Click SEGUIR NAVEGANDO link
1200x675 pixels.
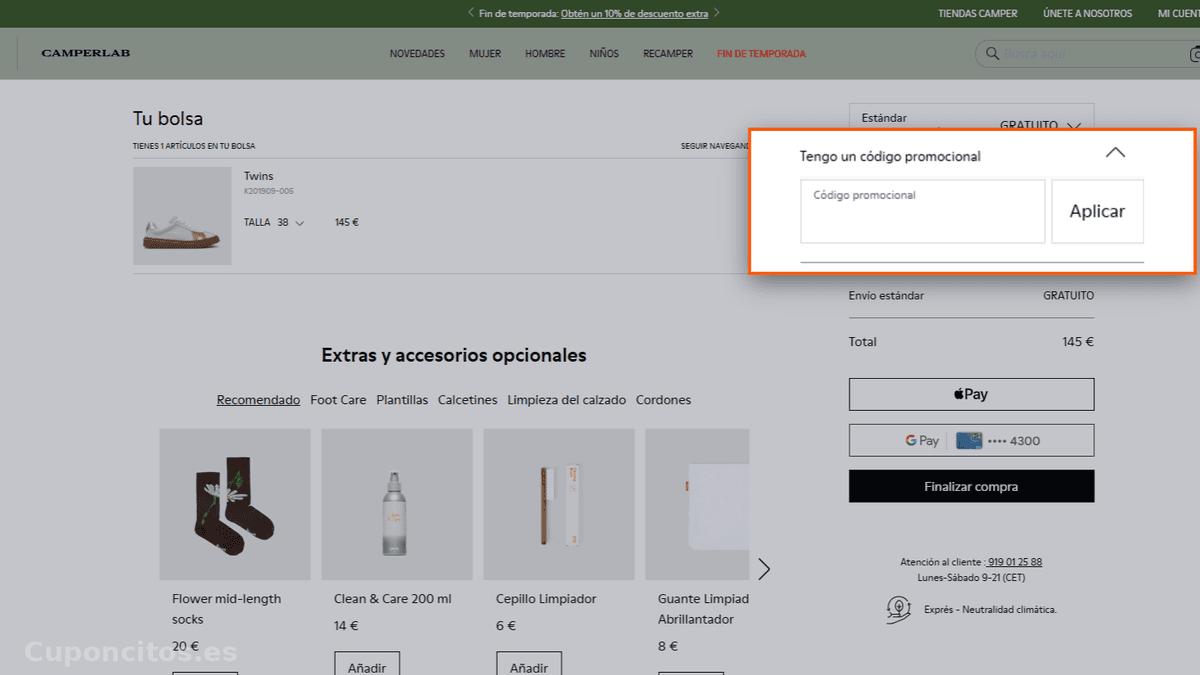tap(715, 146)
